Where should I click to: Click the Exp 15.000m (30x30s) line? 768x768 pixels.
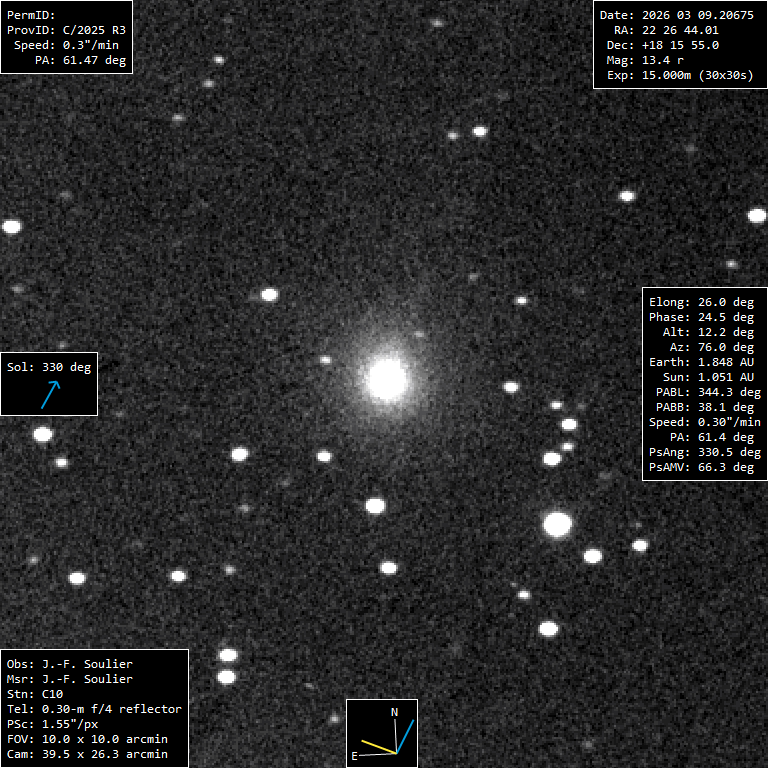[x=679, y=75]
